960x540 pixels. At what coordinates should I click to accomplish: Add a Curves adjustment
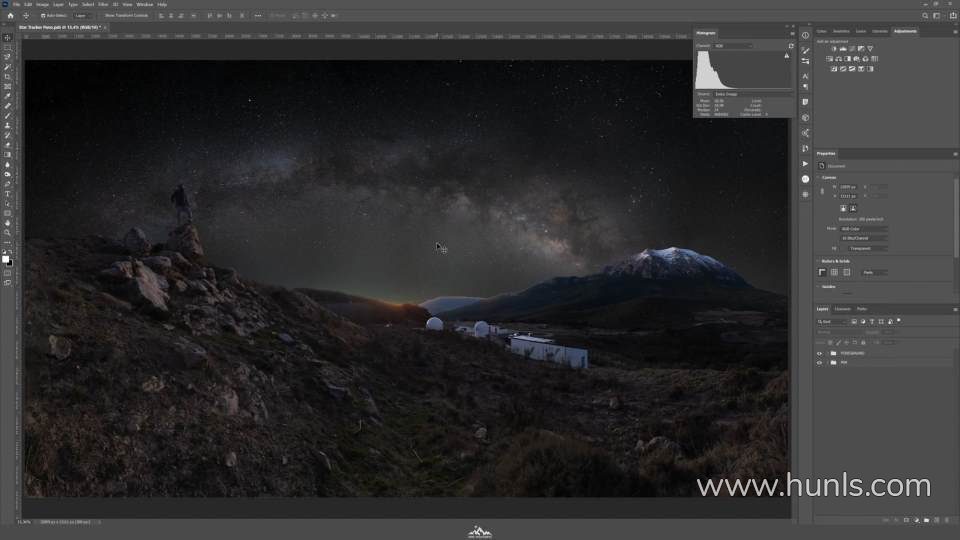pyautogui.click(x=852, y=48)
